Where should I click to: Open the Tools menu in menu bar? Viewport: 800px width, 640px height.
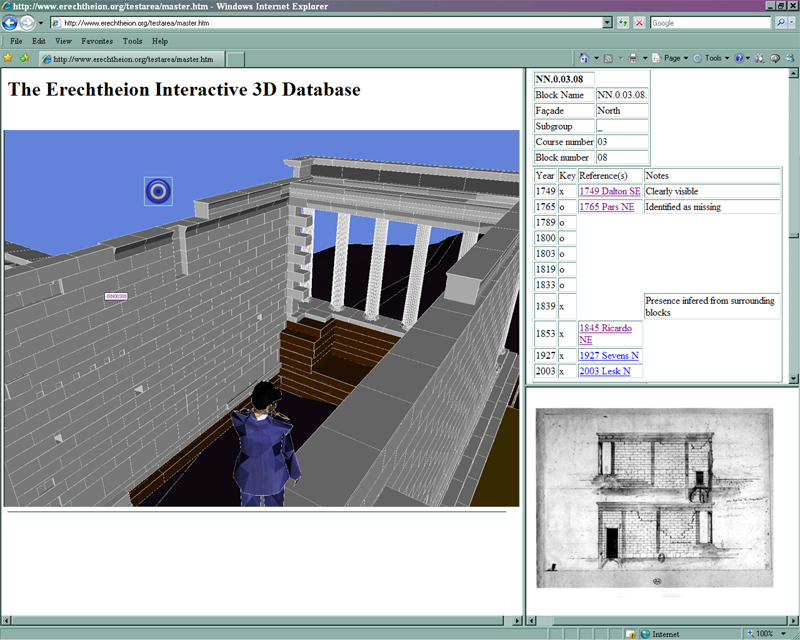pos(132,41)
